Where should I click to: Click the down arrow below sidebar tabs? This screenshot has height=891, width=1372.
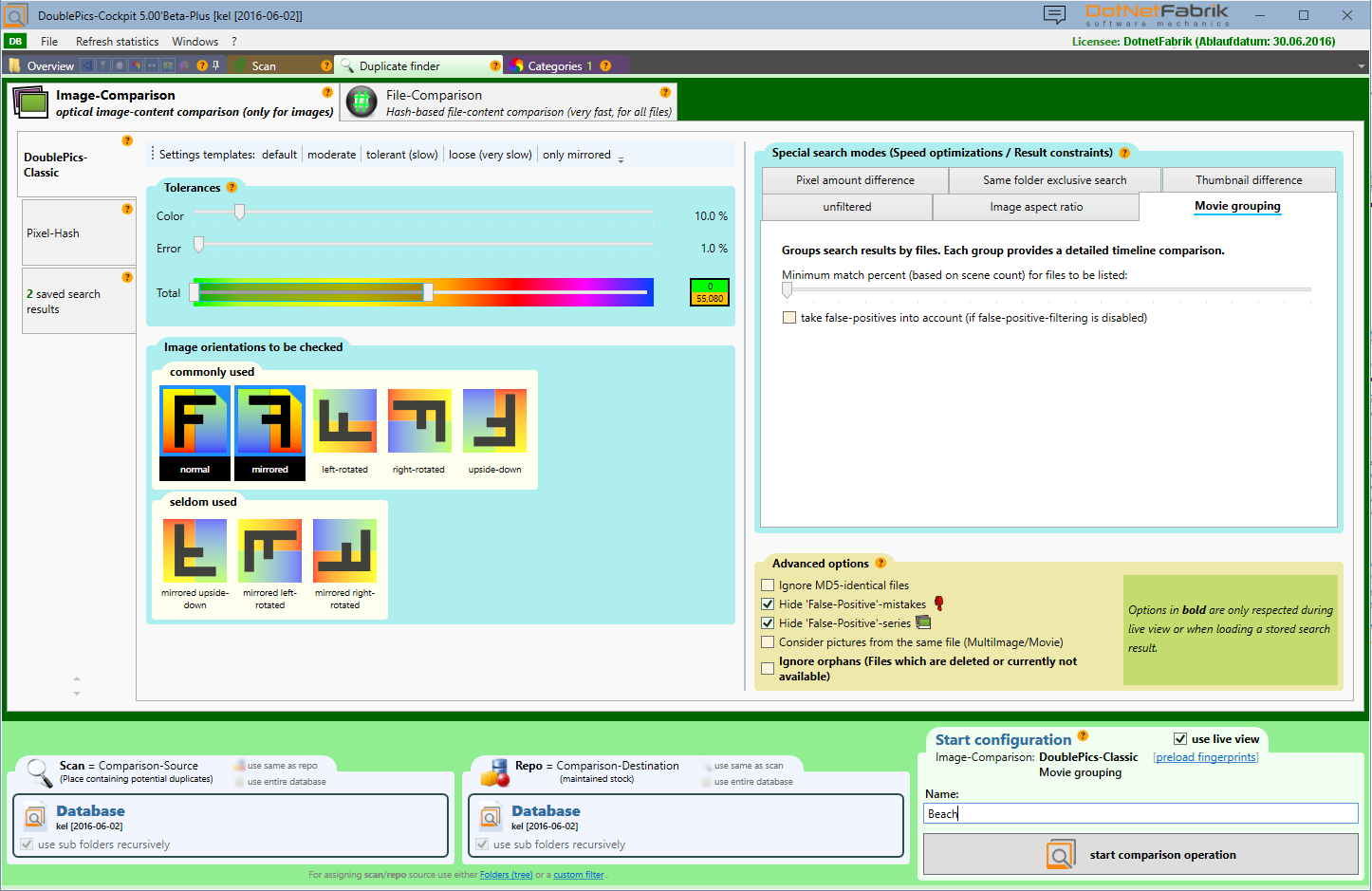click(77, 694)
